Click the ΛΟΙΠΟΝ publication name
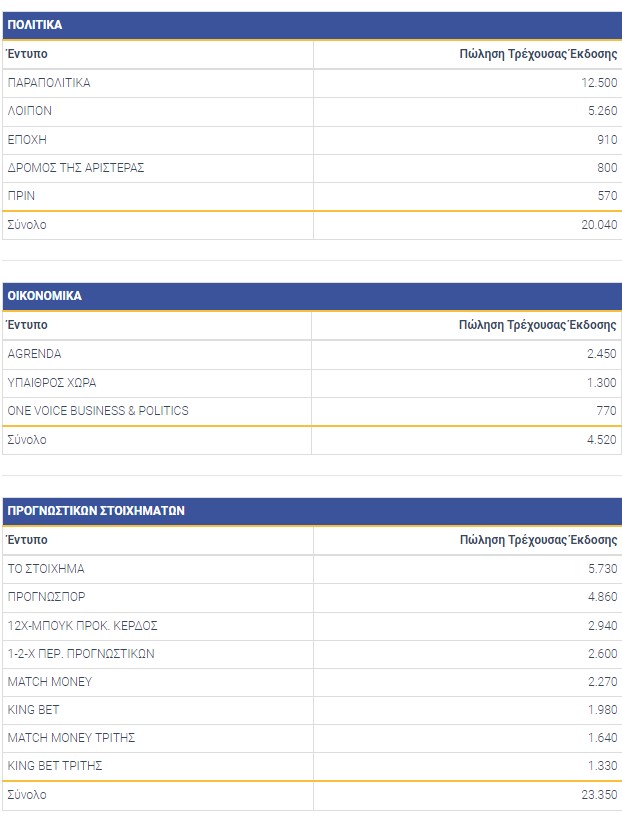Screen dimensions: 622x830 click(x=30, y=111)
